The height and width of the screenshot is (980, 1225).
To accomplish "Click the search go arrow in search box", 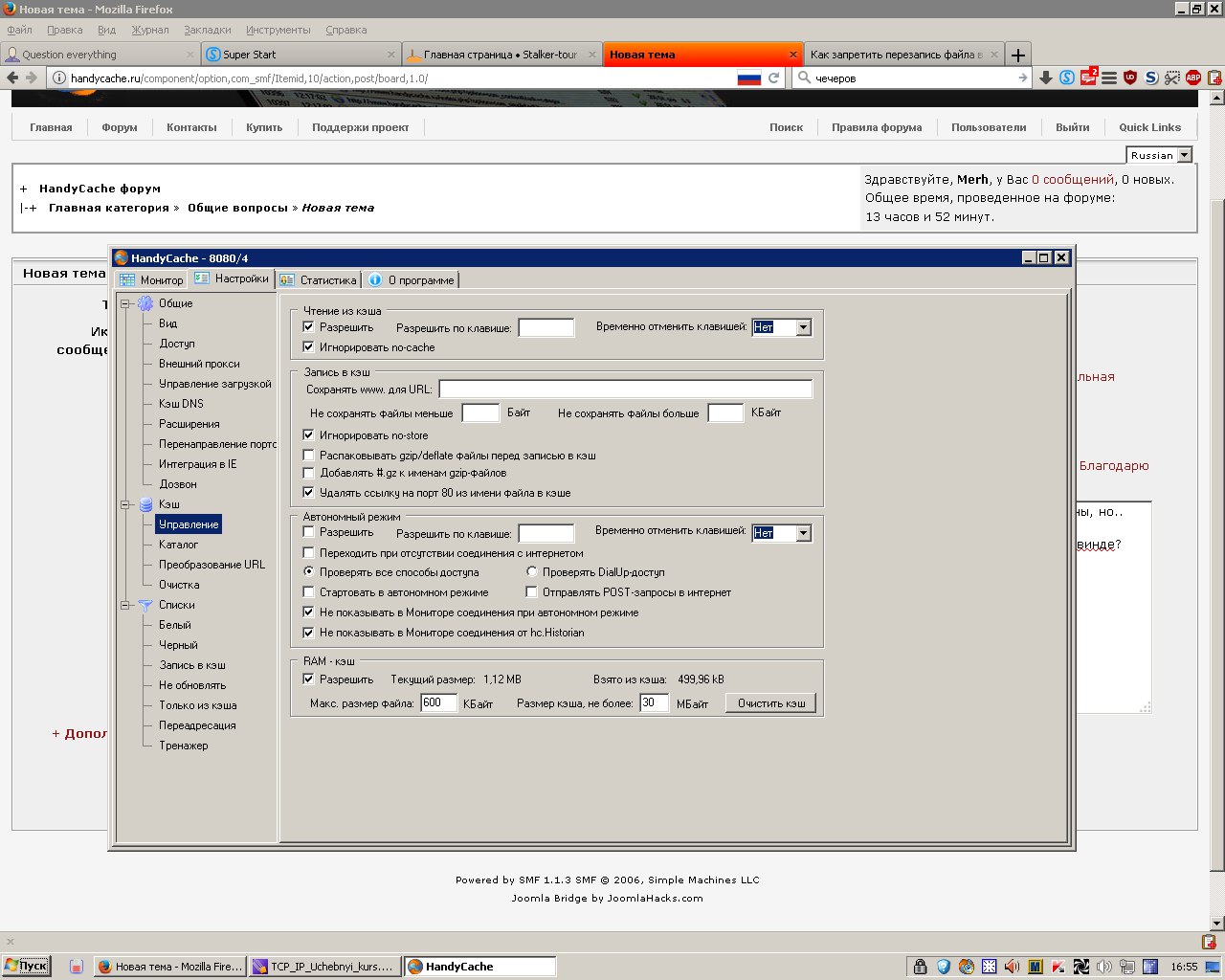I will pos(1023,78).
